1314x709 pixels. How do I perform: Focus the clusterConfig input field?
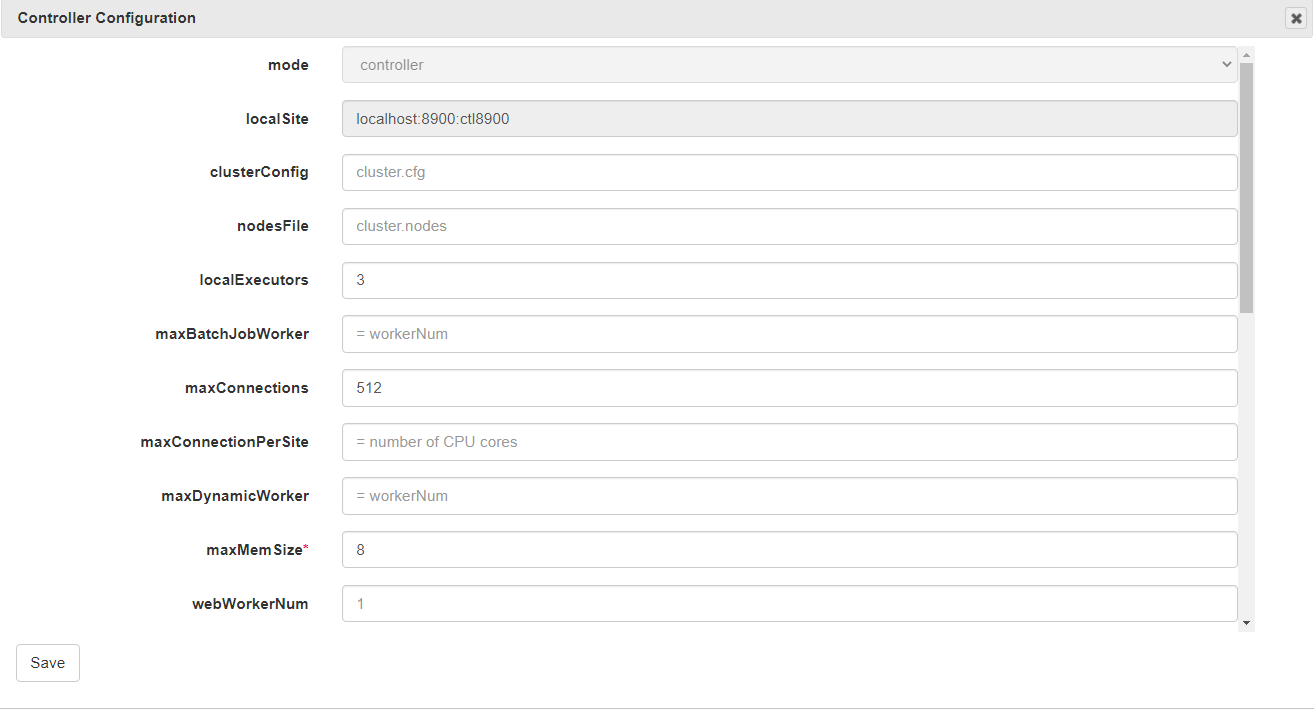(x=789, y=173)
